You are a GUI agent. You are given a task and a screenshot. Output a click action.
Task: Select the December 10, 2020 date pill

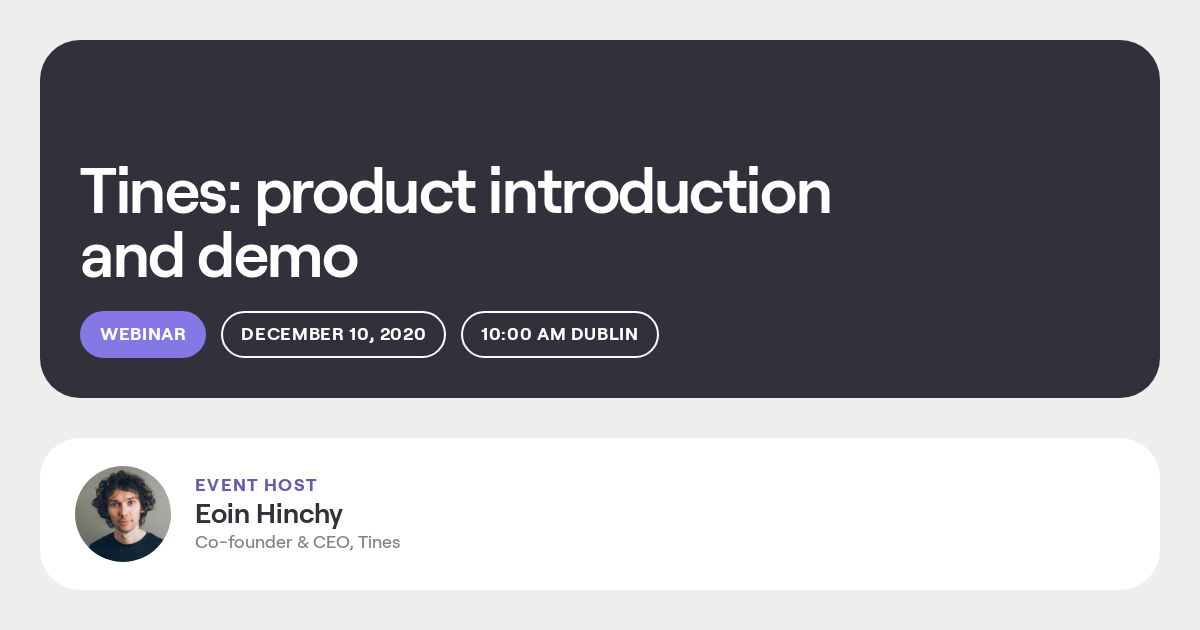tap(333, 334)
